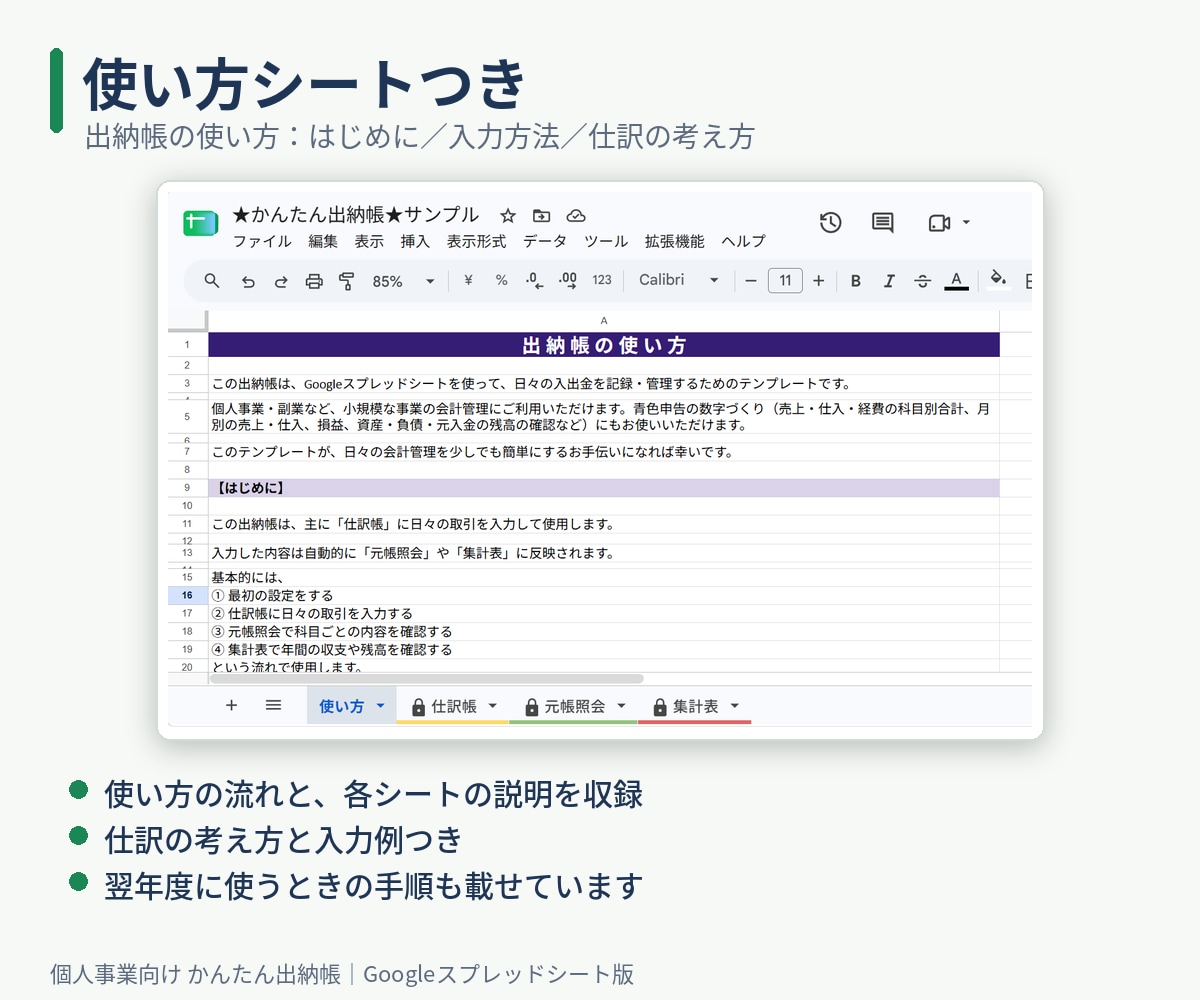Start a video meeting call
The height and width of the screenshot is (1000, 1200).
939,223
